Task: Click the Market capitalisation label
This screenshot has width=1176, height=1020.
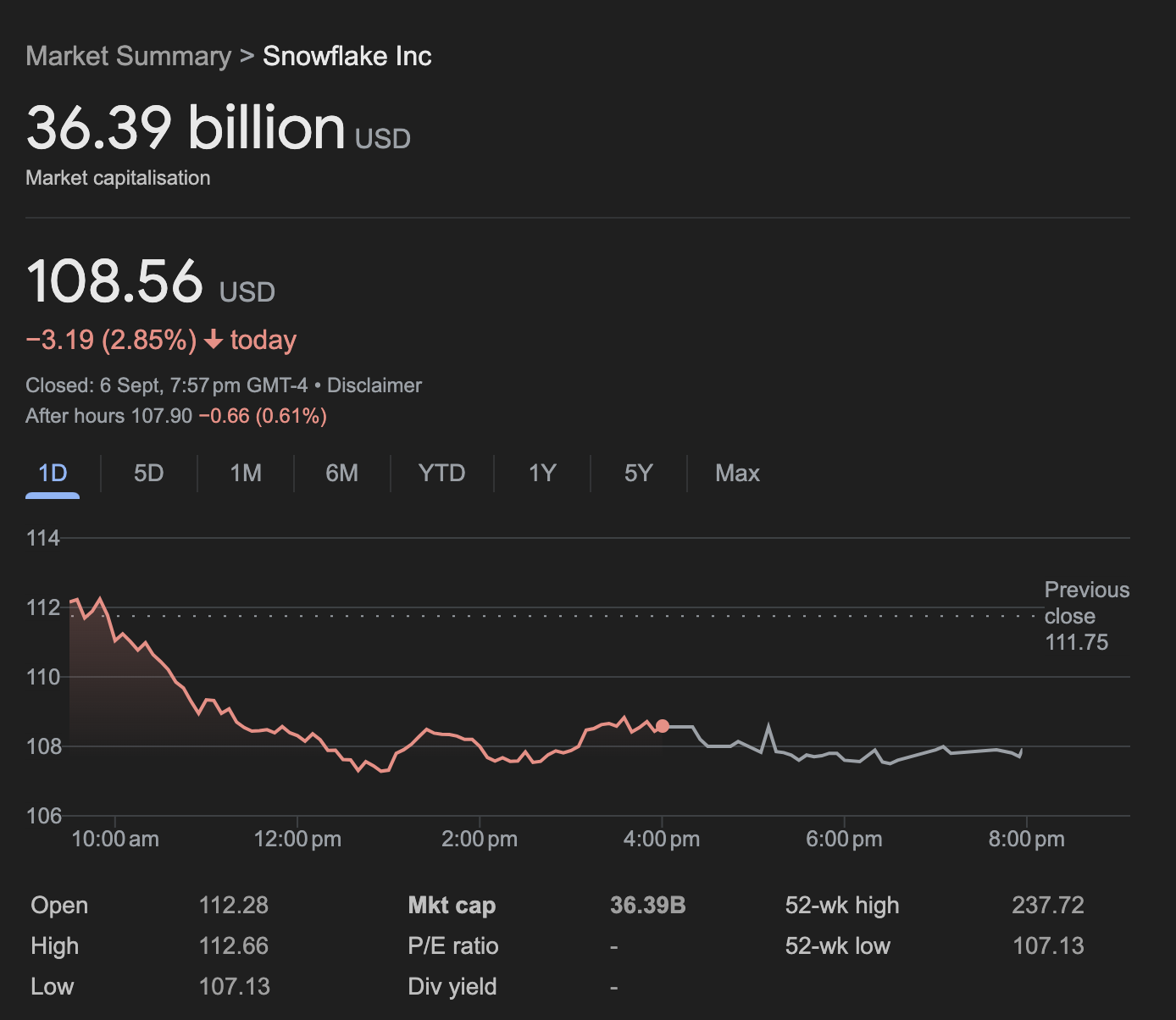Action: [118, 178]
